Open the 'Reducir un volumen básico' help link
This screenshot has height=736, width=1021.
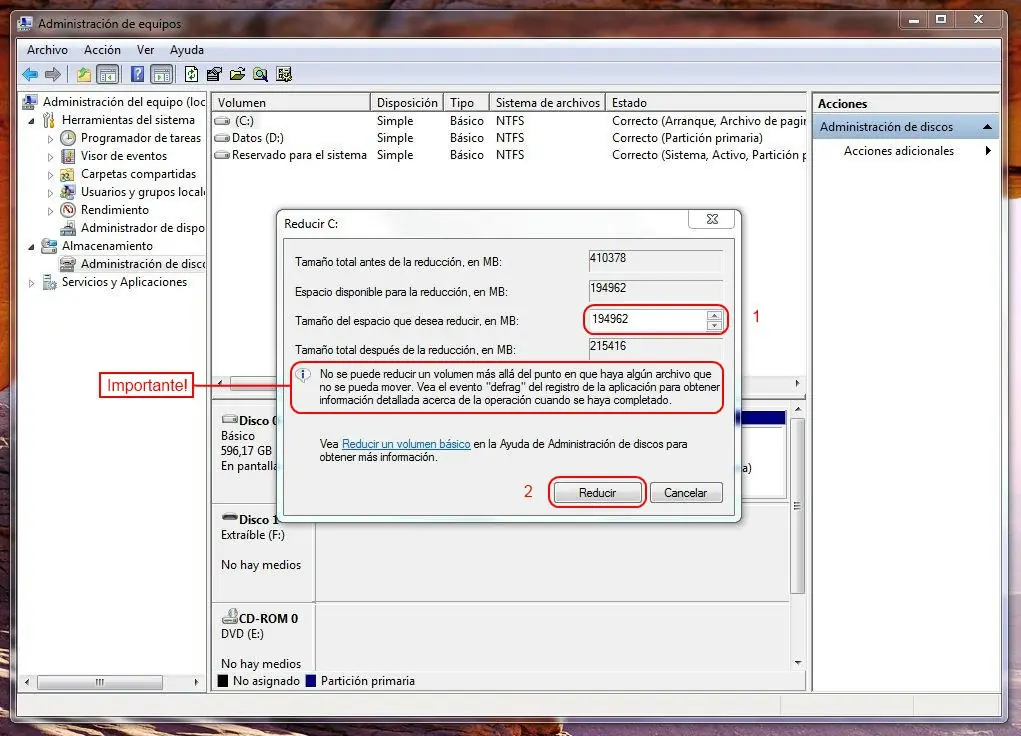coord(406,444)
